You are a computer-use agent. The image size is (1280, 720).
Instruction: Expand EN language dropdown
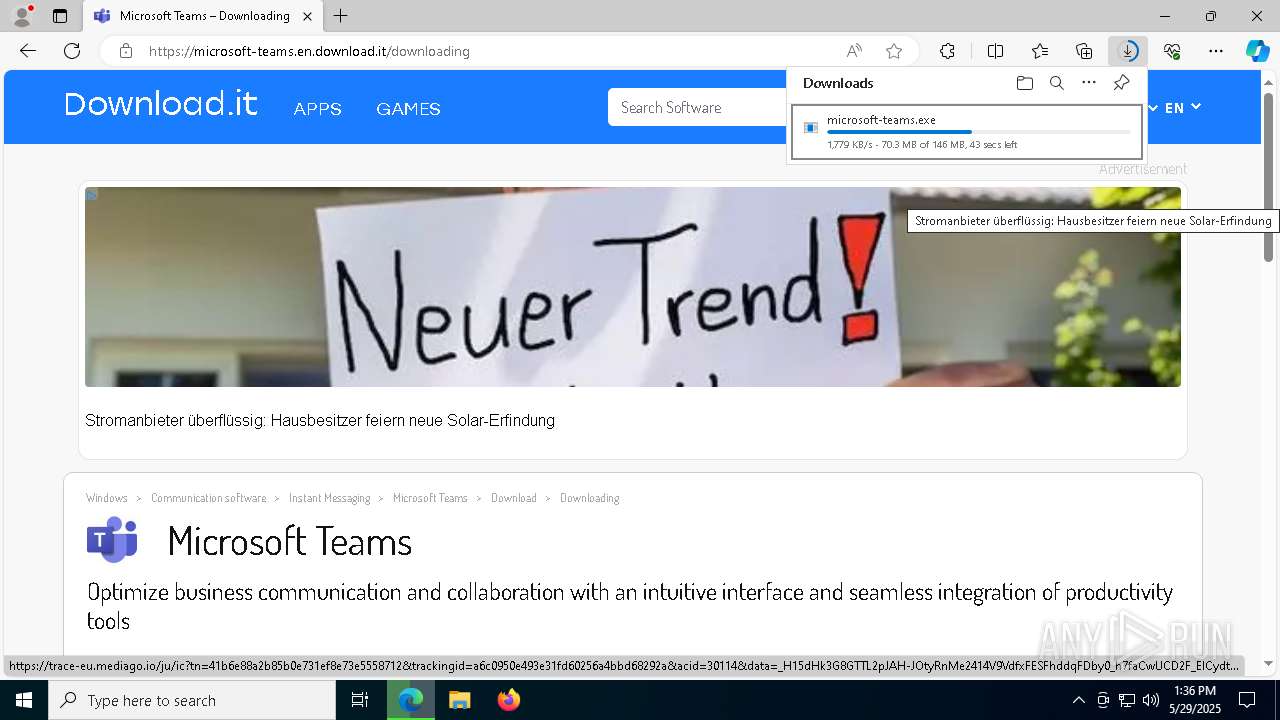1183,108
